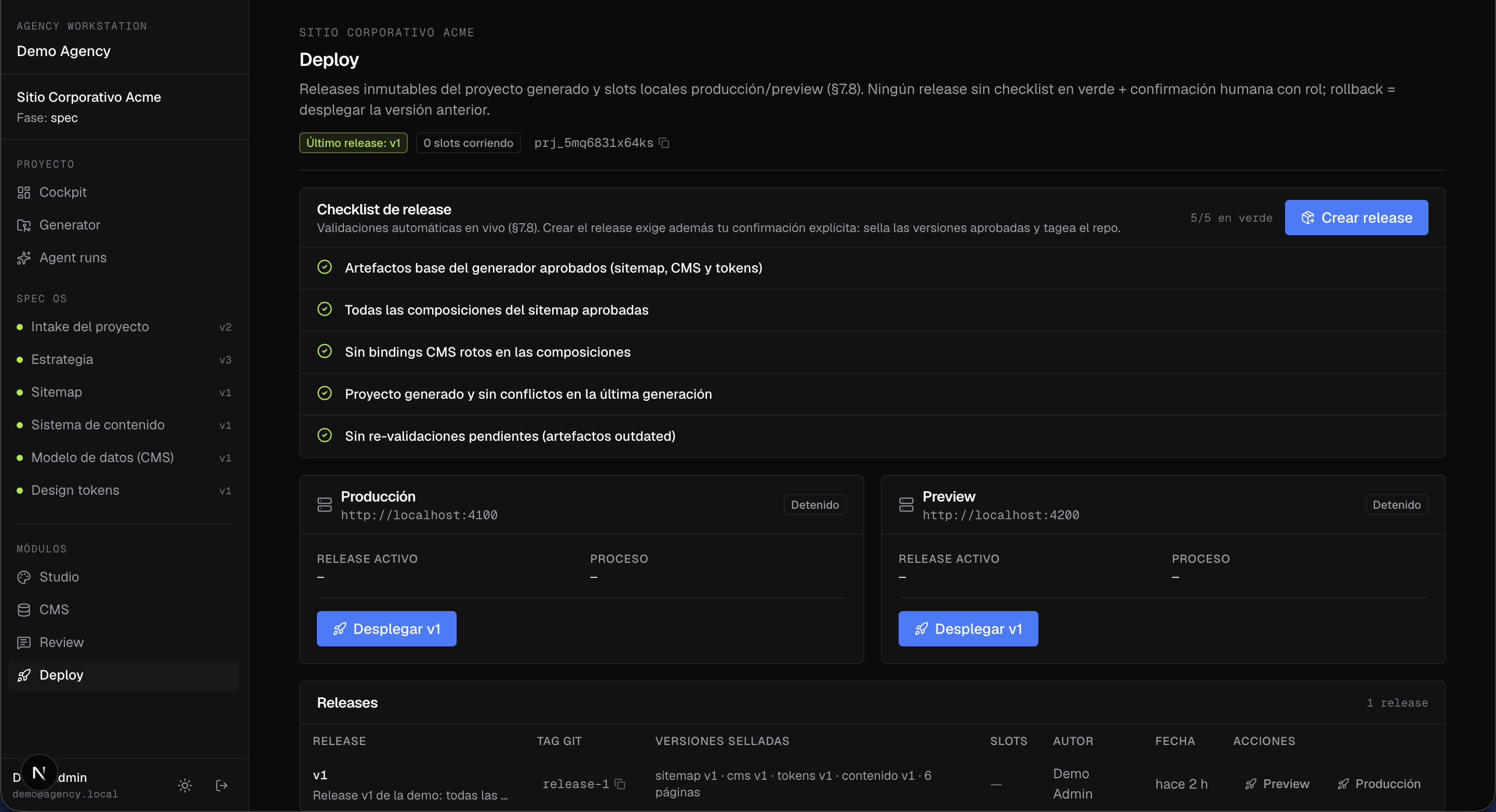Click the check icon for Todas las composiciones
1496x812 pixels.
(x=325, y=309)
